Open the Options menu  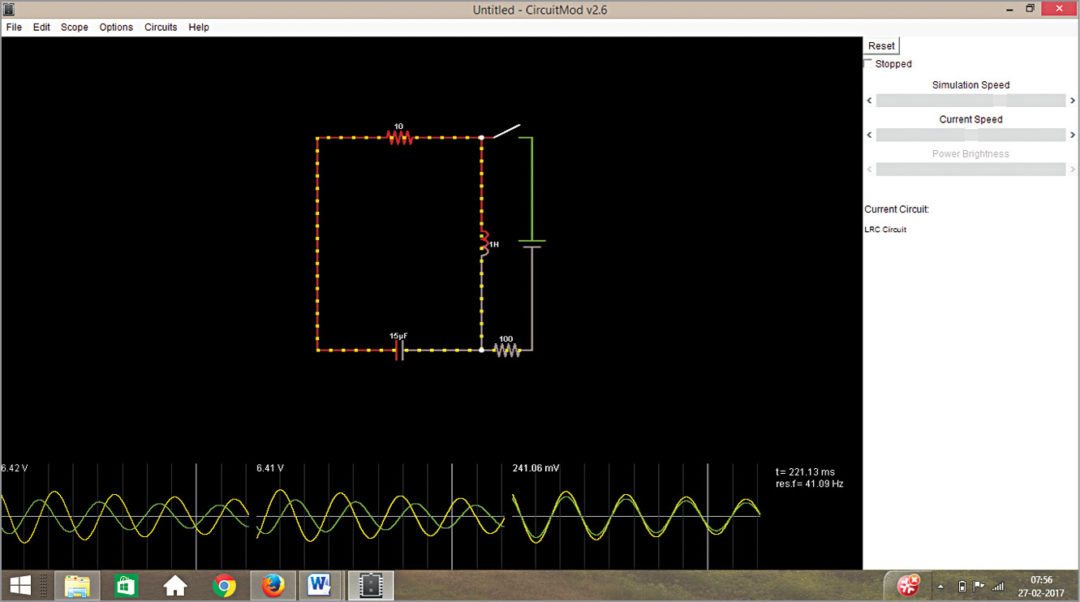(116, 27)
